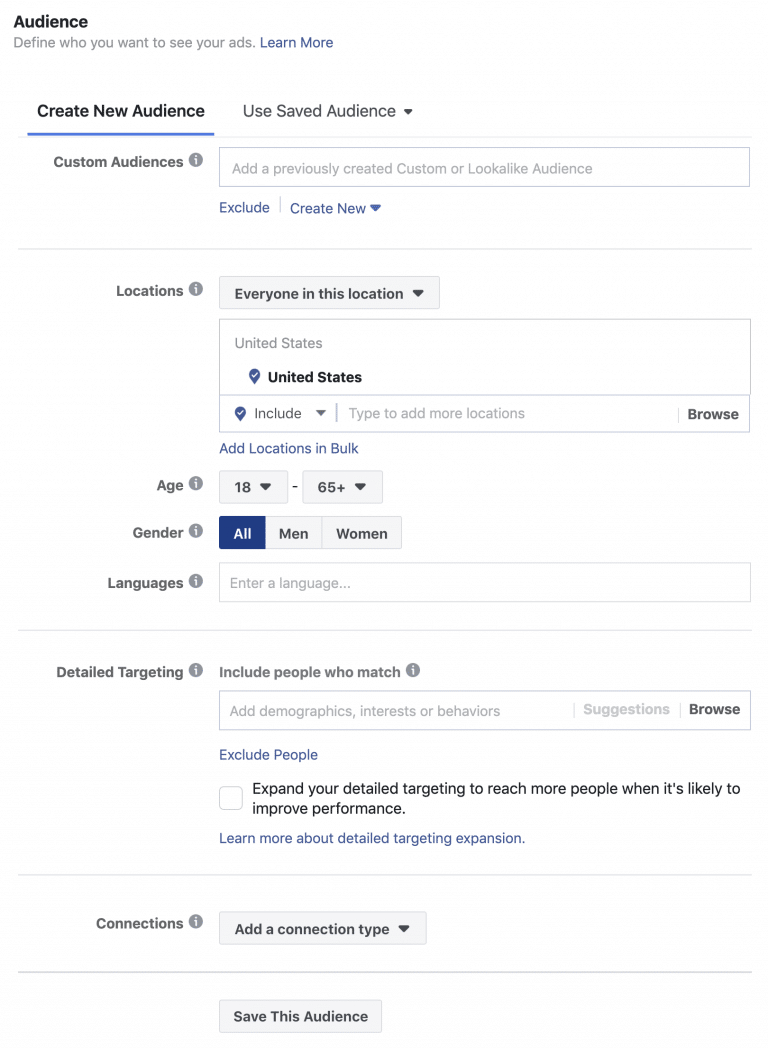
Task: Switch to the Use Saved Audience tab
Action: point(320,111)
